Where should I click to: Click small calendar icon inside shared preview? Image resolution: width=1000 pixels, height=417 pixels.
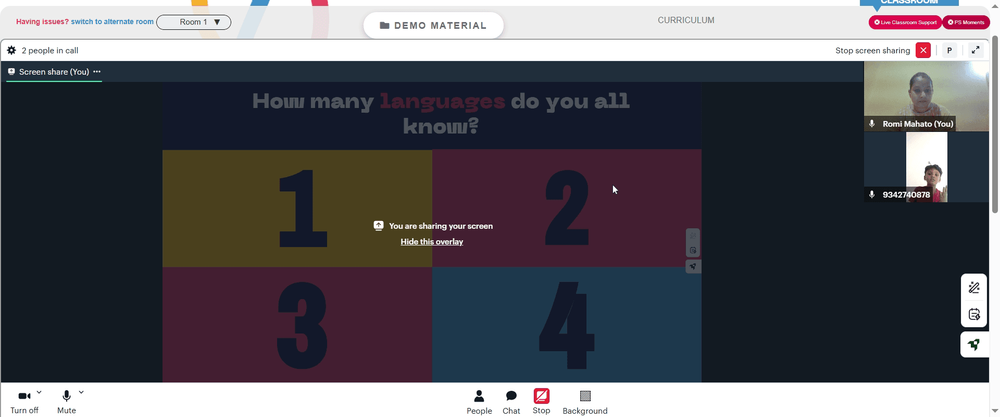coord(693,251)
